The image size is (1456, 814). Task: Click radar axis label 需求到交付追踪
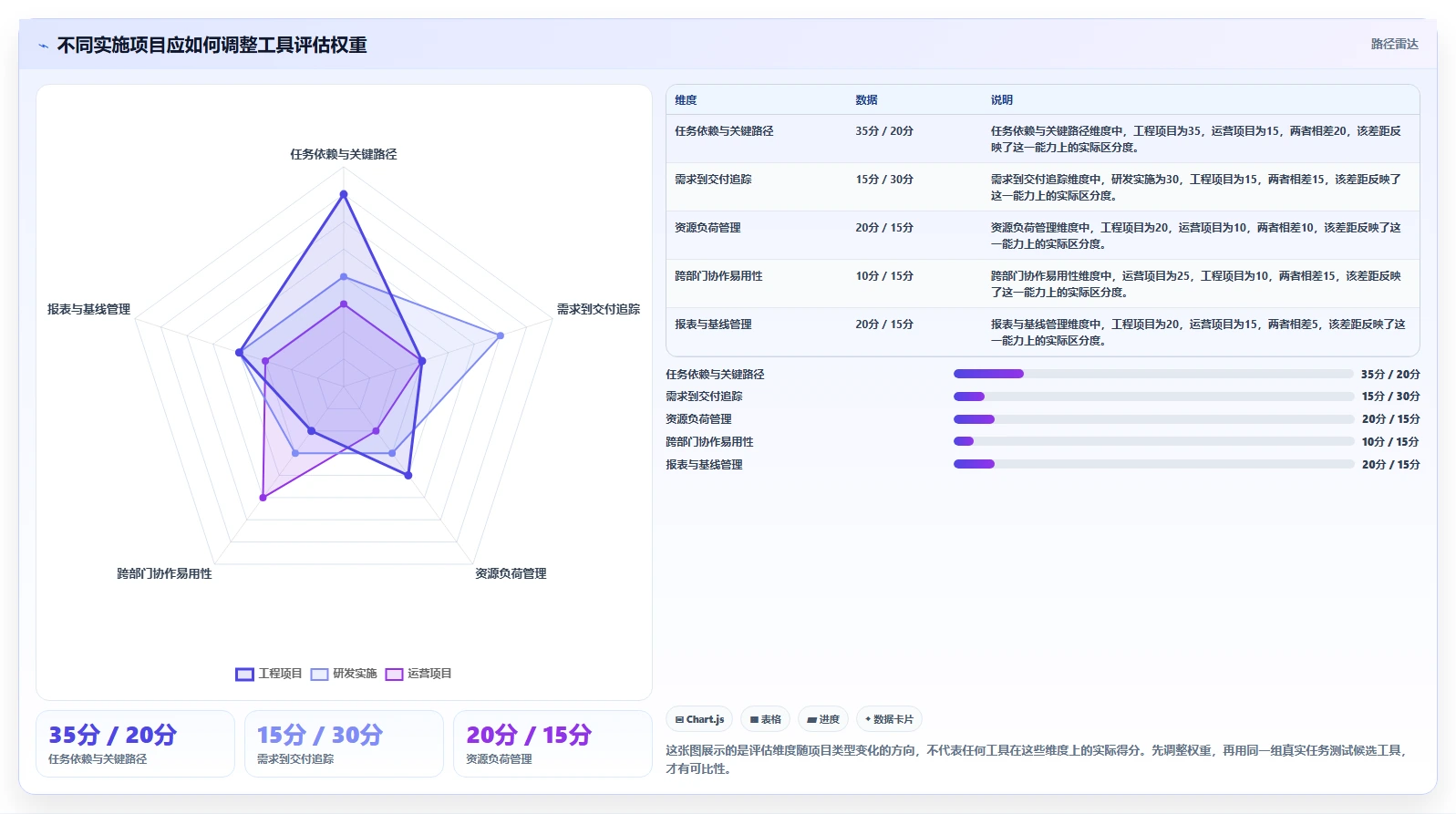598,309
